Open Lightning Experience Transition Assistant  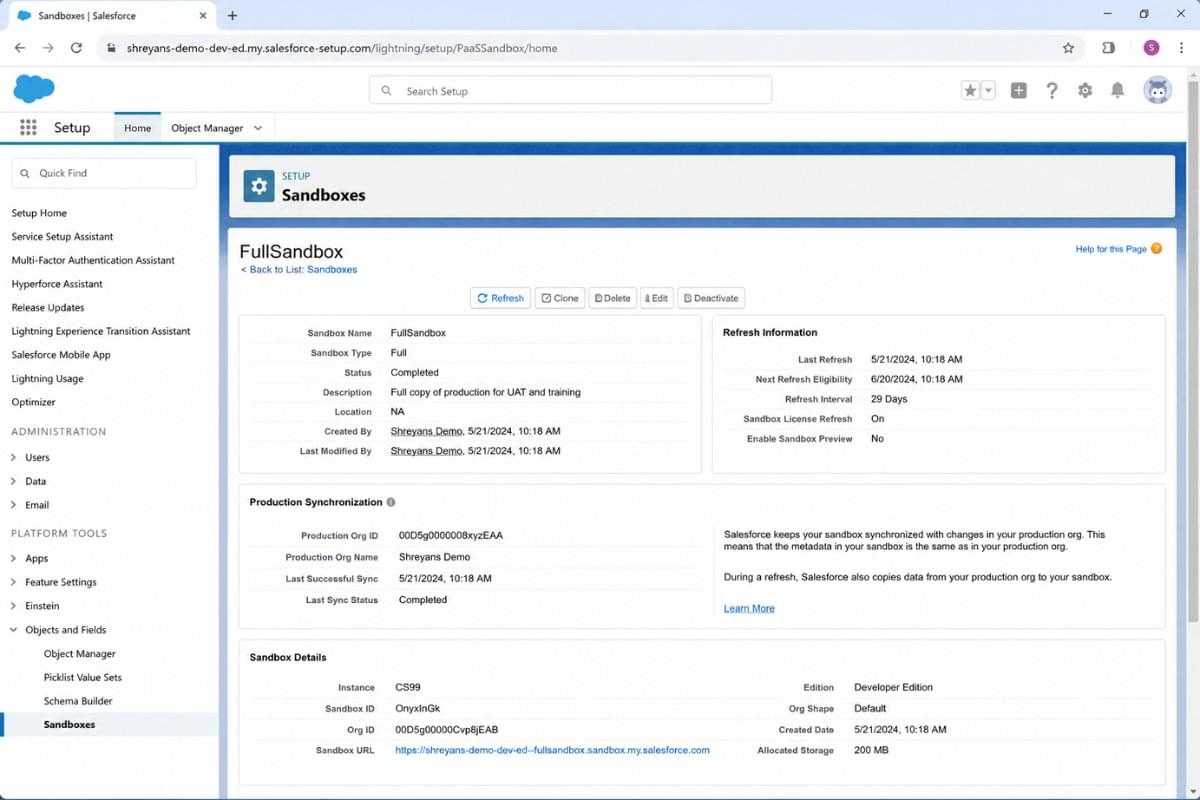pos(101,331)
